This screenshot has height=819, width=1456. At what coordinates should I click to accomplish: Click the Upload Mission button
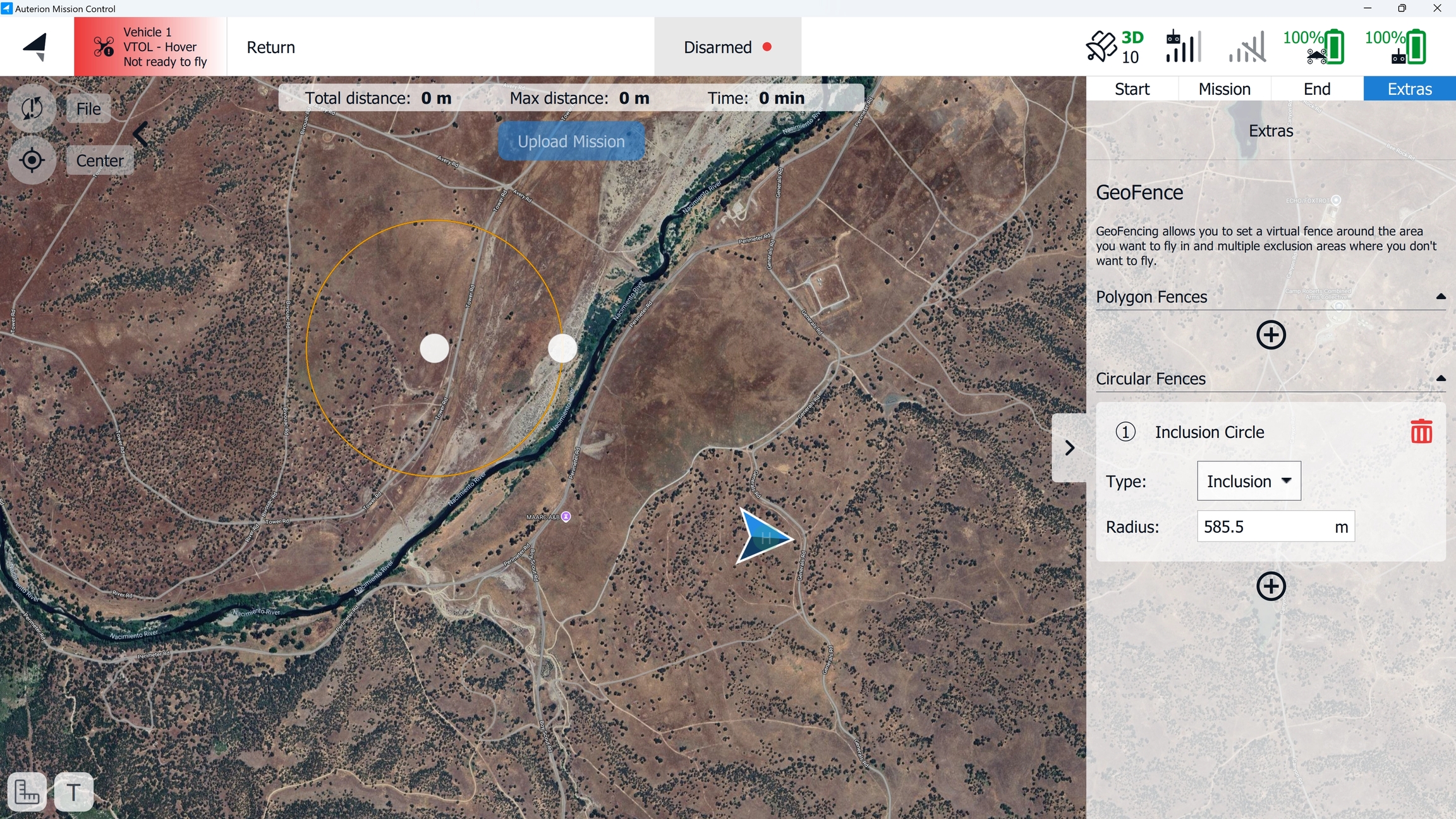pyautogui.click(x=571, y=142)
